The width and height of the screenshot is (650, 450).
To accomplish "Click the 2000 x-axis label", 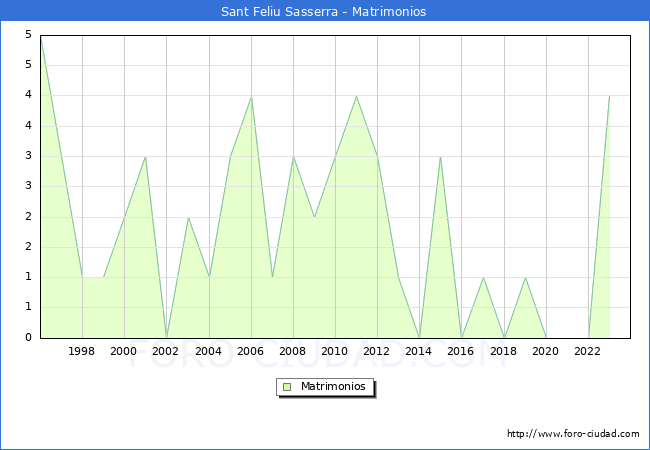I will (x=124, y=351).
